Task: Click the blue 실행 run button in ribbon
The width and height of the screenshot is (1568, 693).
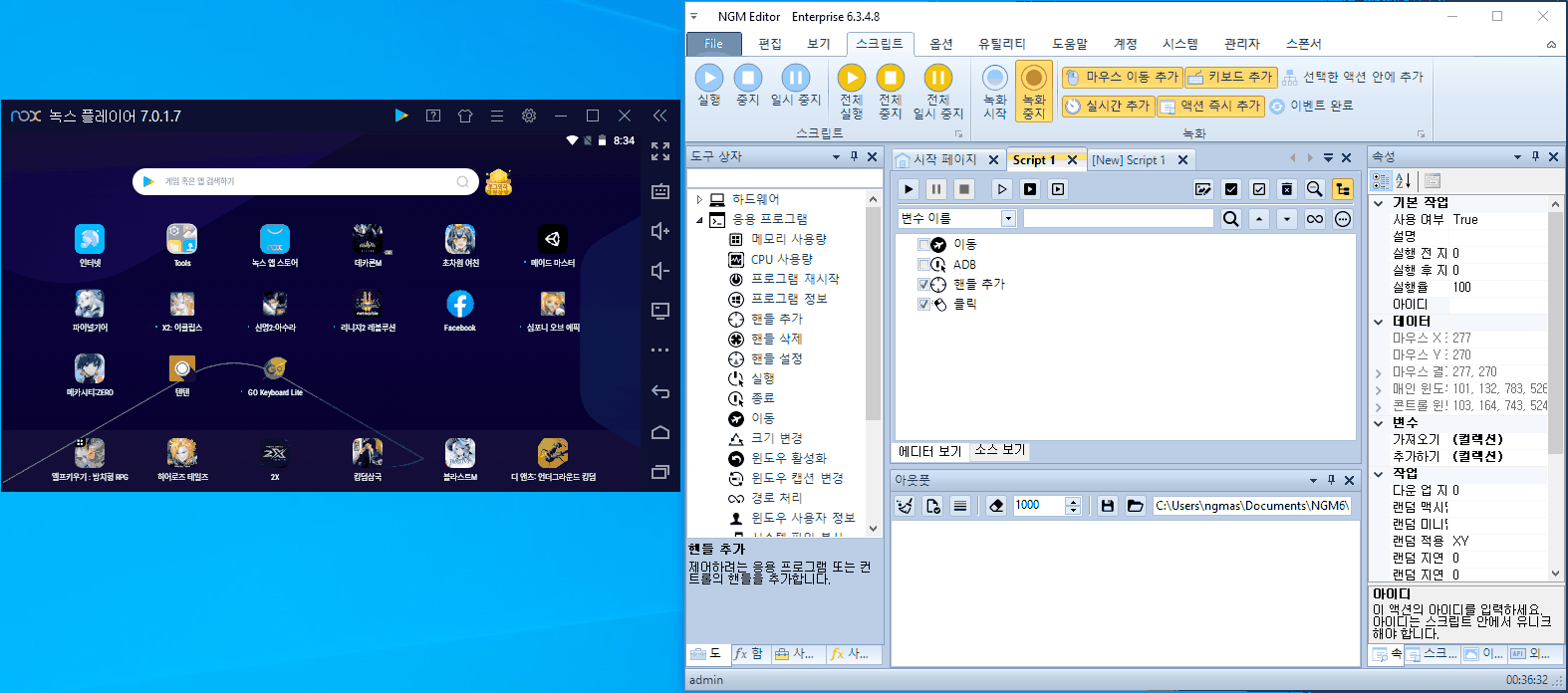Action: (x=709, y=86)
